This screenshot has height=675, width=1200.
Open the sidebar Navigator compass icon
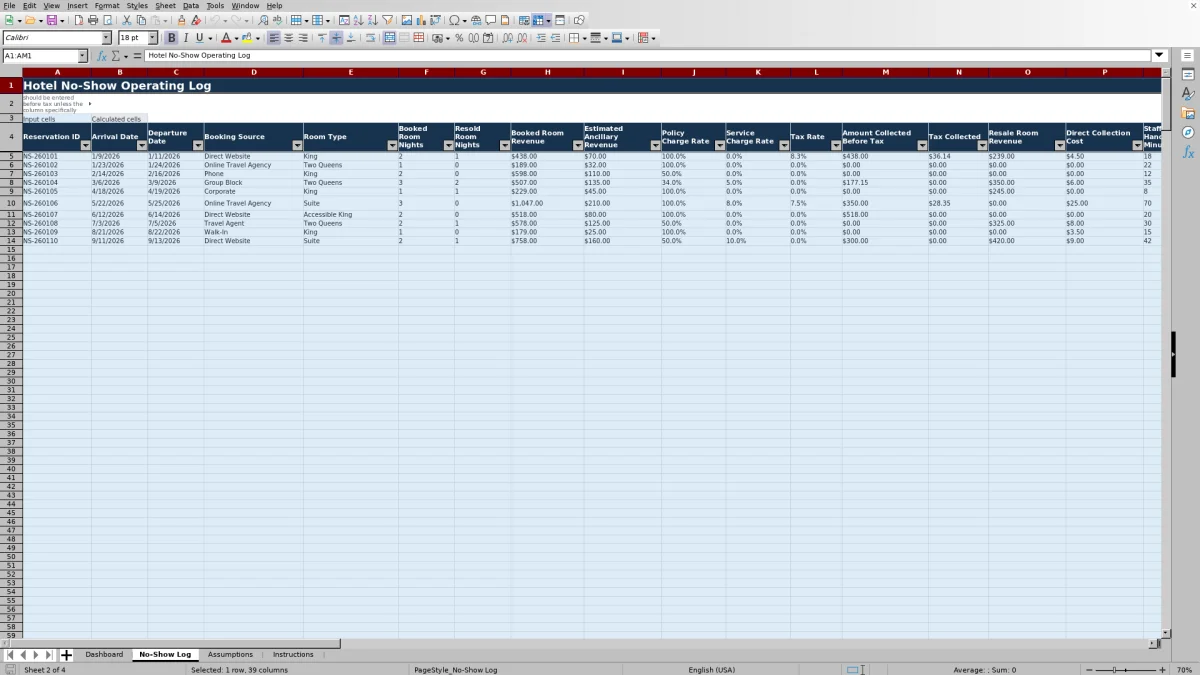1188,132
